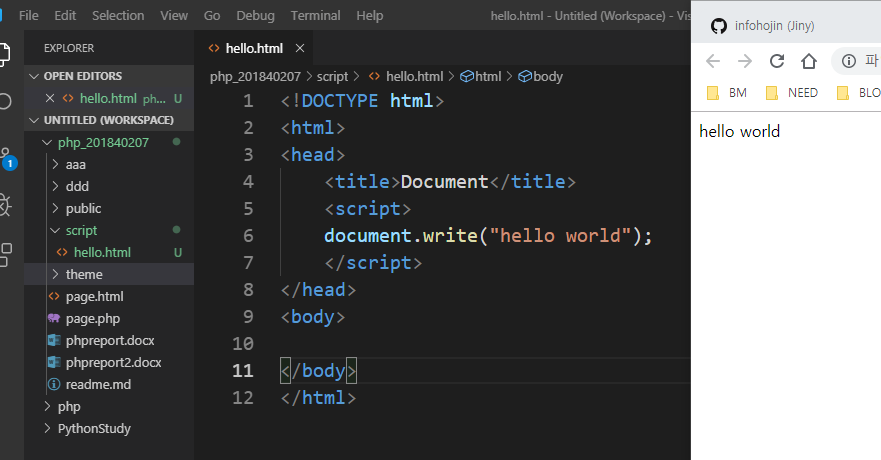Viewport: 881px width, 460px height.
Task: Click body symbol icon in breadcrumb
Action: point(524,76)
